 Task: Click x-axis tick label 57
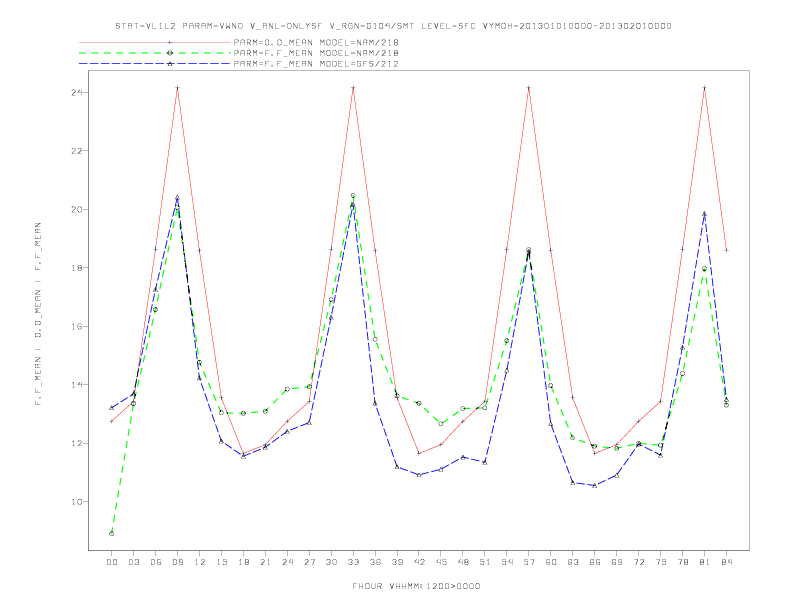(529, 562)
